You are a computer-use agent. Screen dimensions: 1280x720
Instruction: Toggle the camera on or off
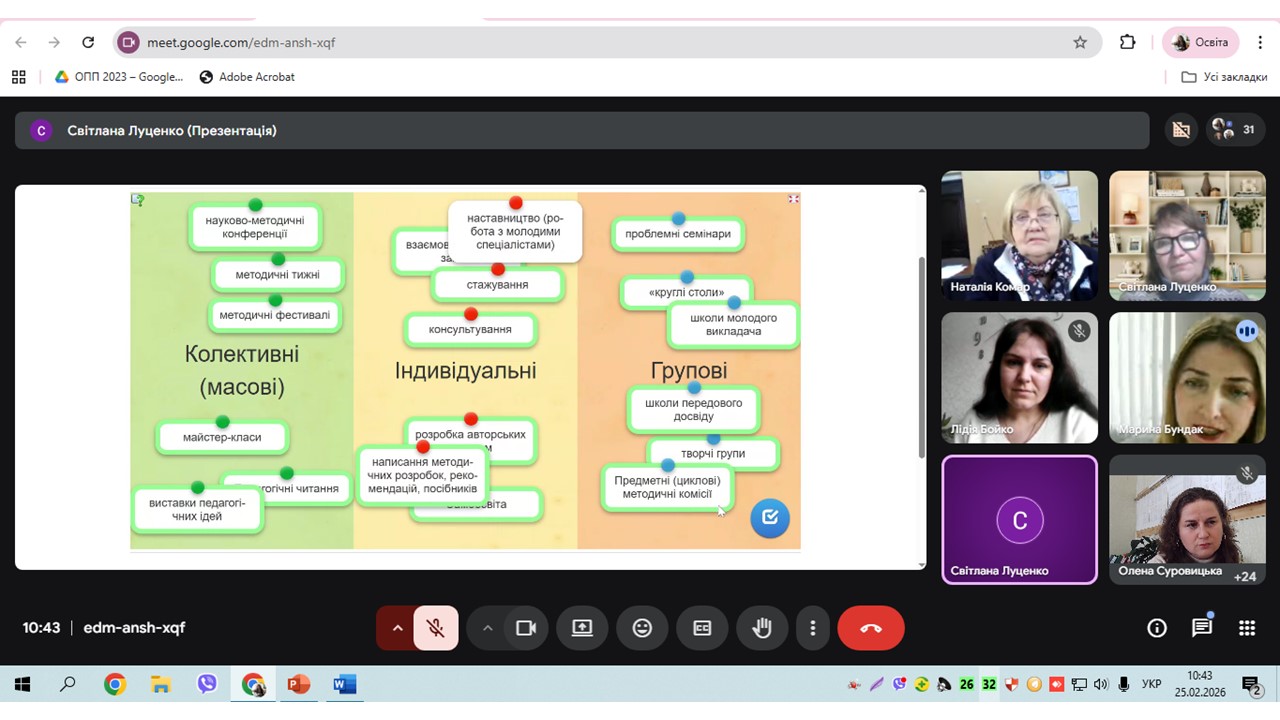click(526, 628)
